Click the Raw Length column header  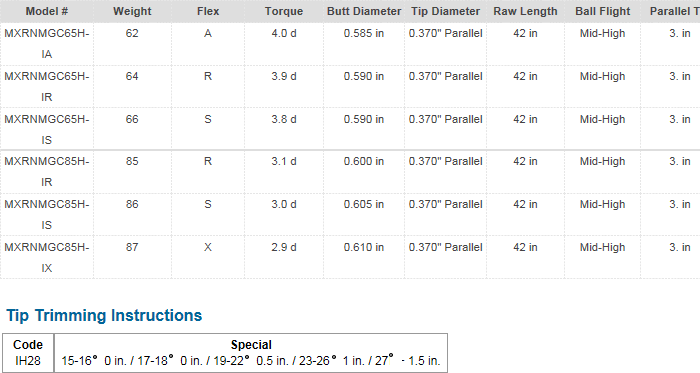coord(525,11)
